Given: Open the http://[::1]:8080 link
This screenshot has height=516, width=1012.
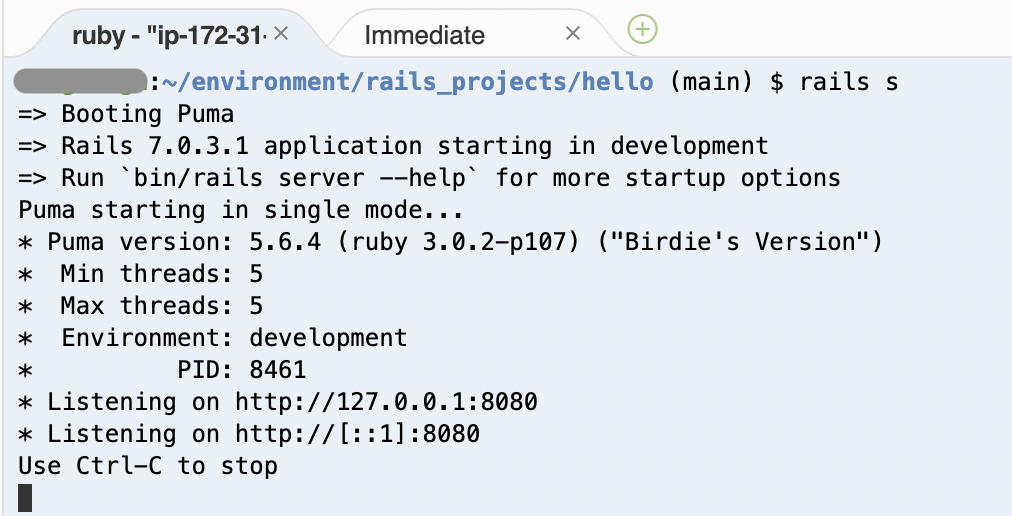Looking at the screenshot, I should (357, 434).
